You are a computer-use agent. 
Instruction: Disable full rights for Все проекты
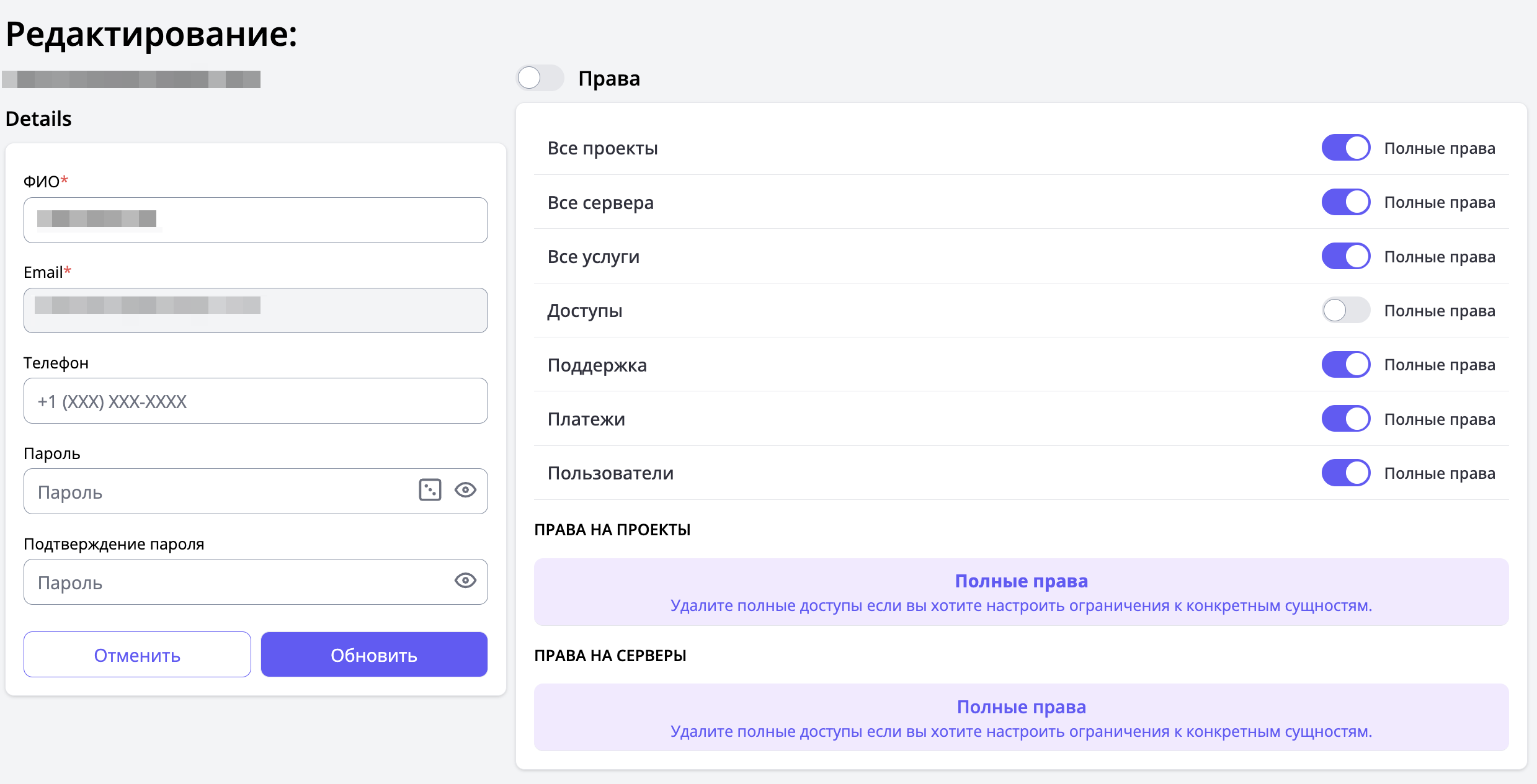[1345, 148]
